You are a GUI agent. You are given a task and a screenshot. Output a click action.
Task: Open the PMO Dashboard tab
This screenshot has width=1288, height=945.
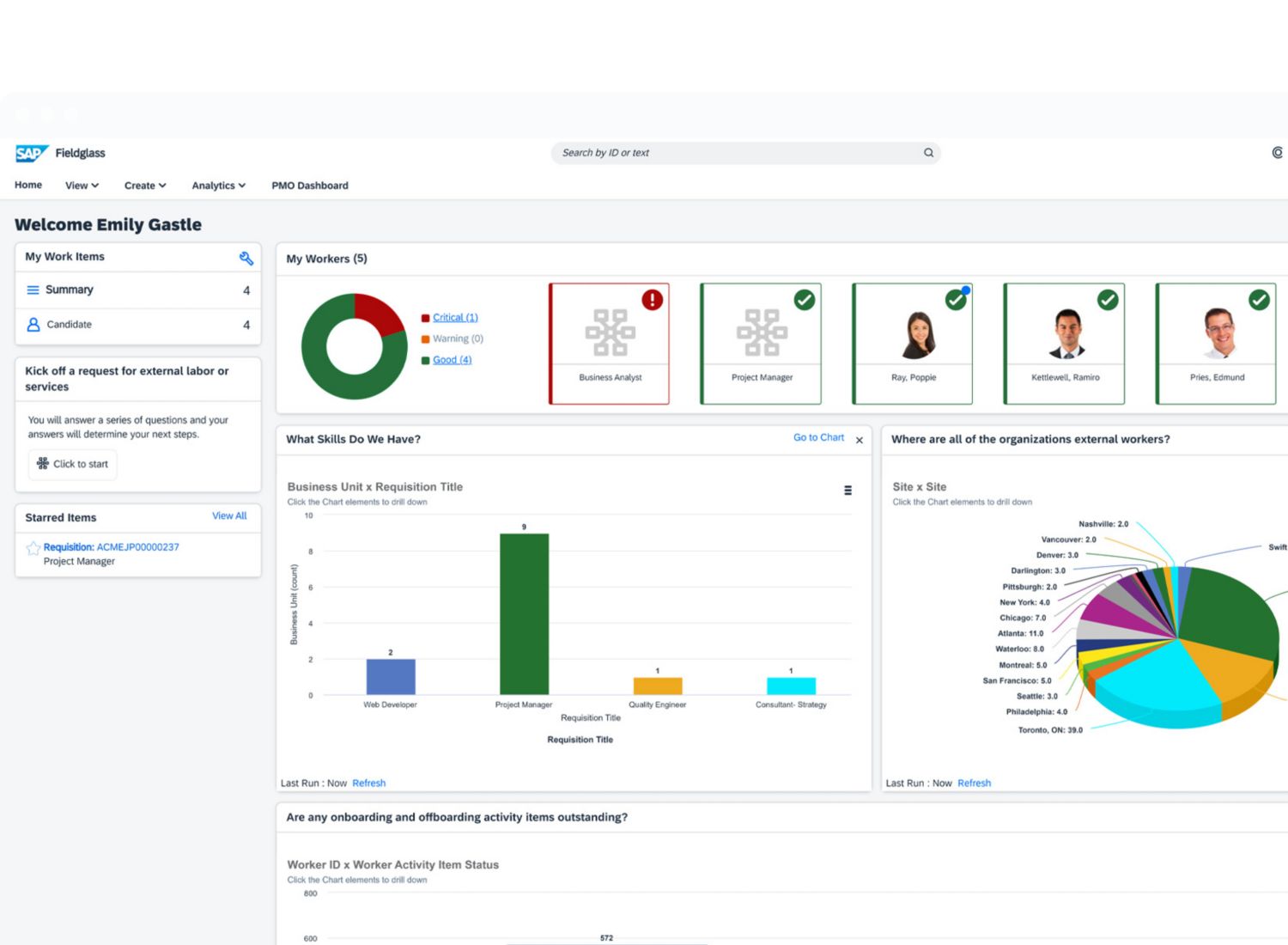click(310, 186)
